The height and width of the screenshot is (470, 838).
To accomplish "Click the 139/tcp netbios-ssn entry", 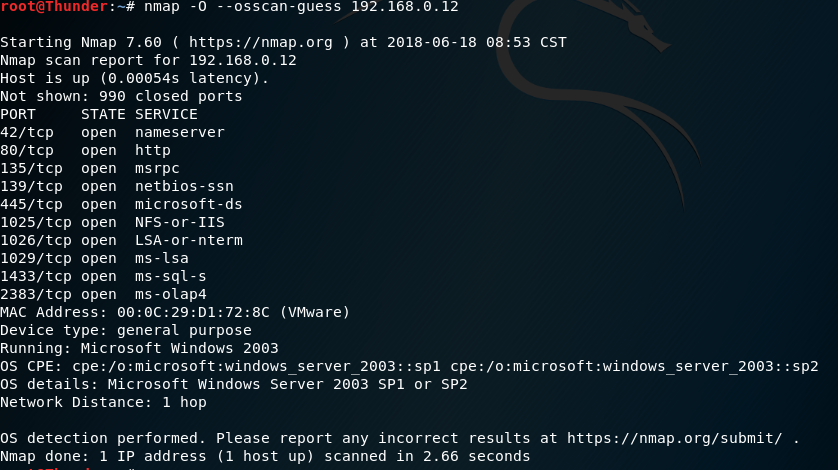I will (117, 186).
